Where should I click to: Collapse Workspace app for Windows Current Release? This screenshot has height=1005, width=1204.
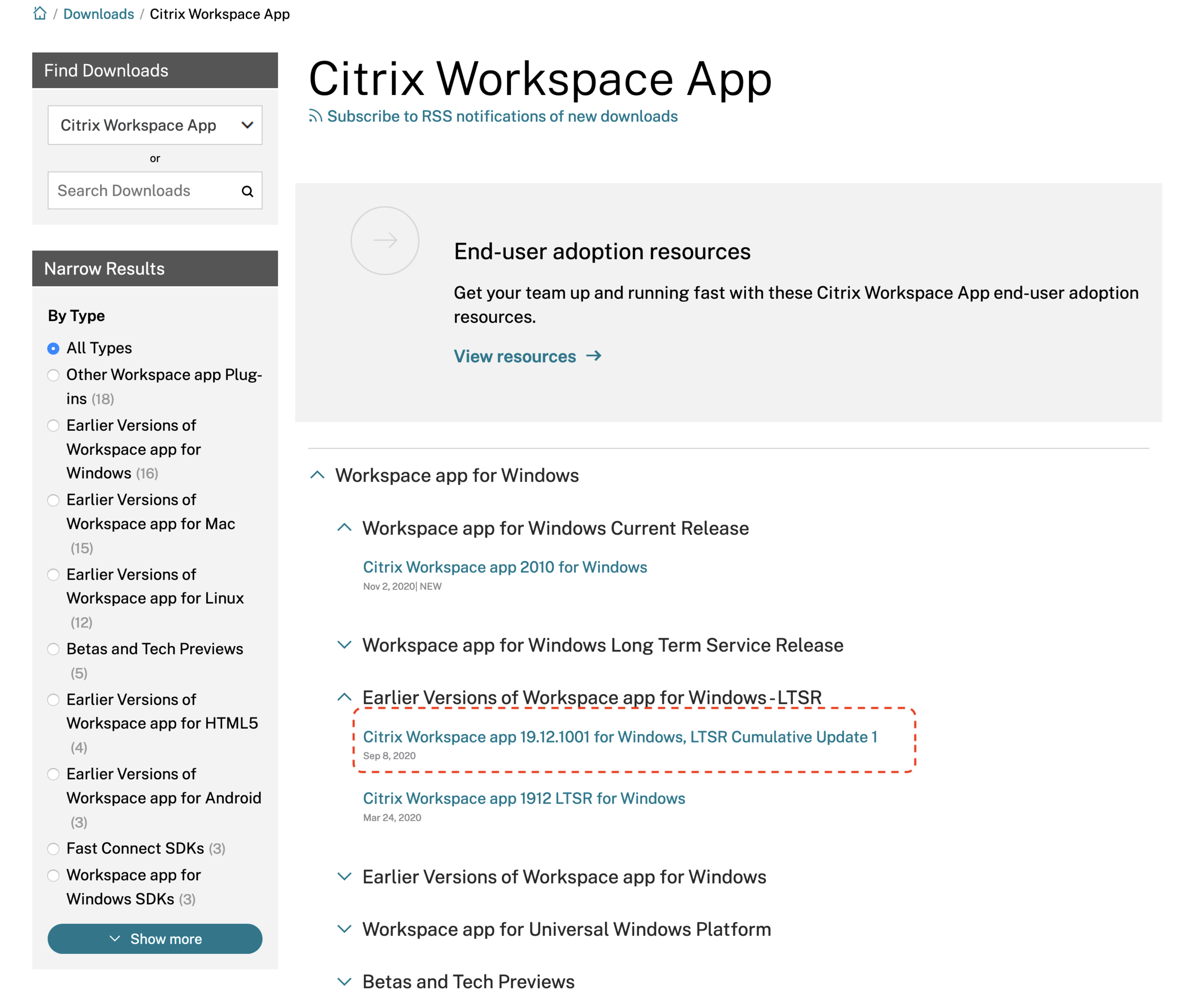[344, 528]
